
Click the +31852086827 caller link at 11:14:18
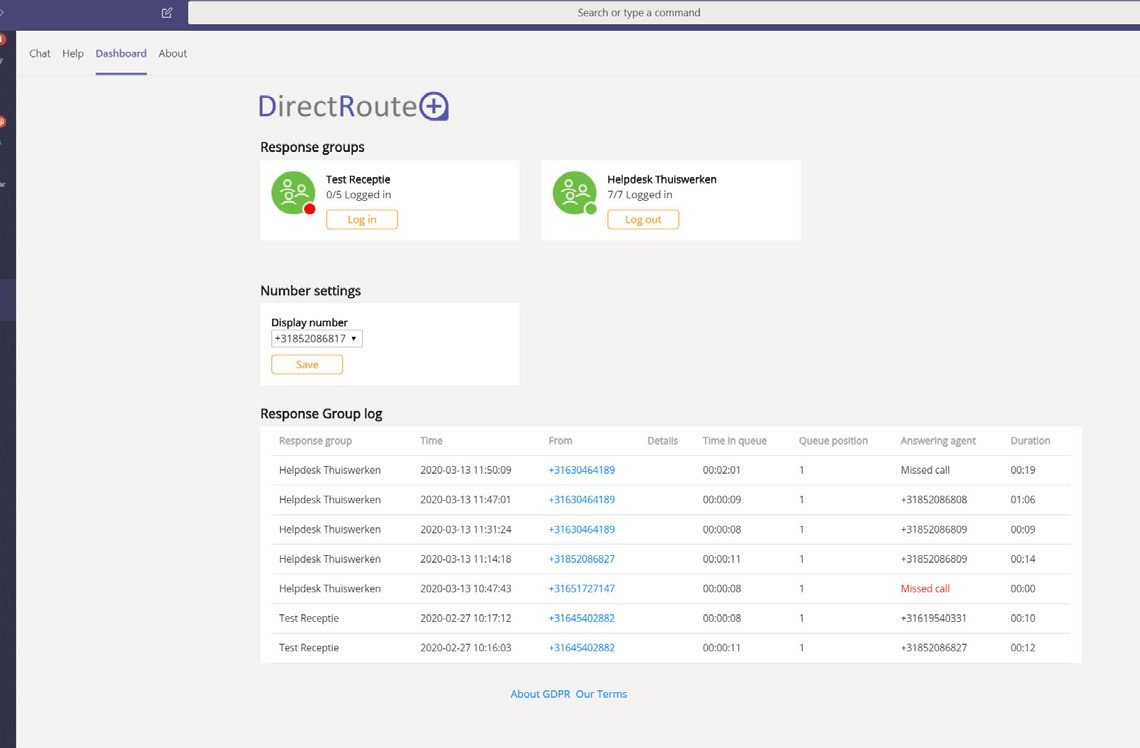582,559
